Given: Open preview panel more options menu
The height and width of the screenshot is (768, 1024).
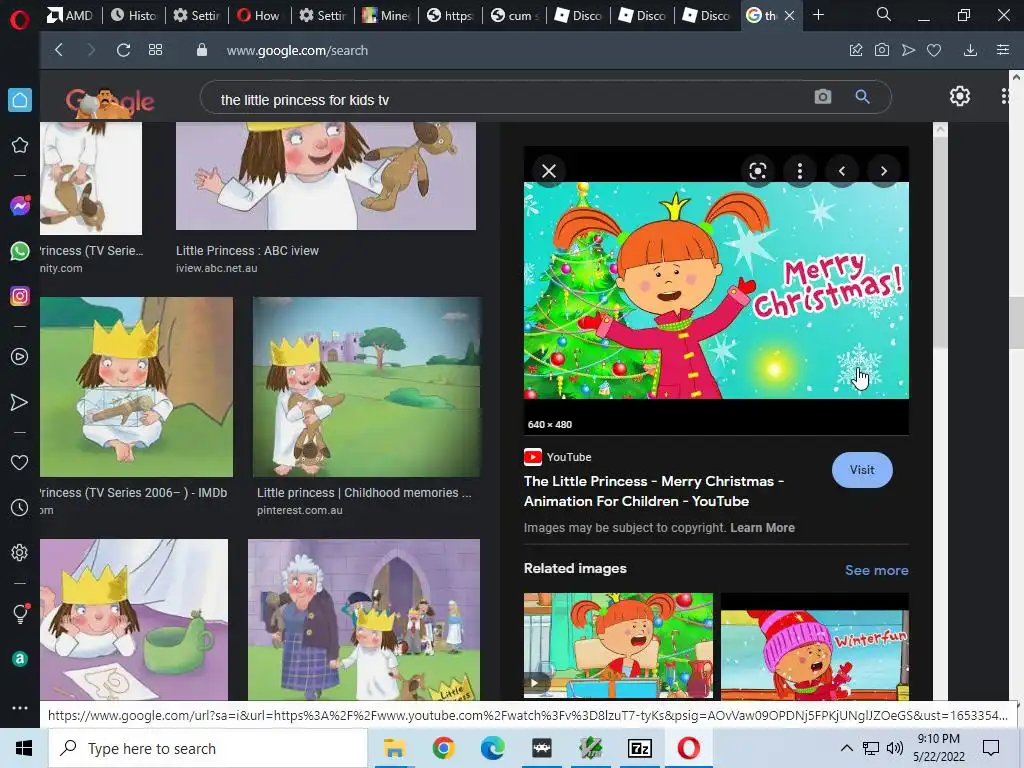Looking at the screenshot, I should (x=799, y=171).
